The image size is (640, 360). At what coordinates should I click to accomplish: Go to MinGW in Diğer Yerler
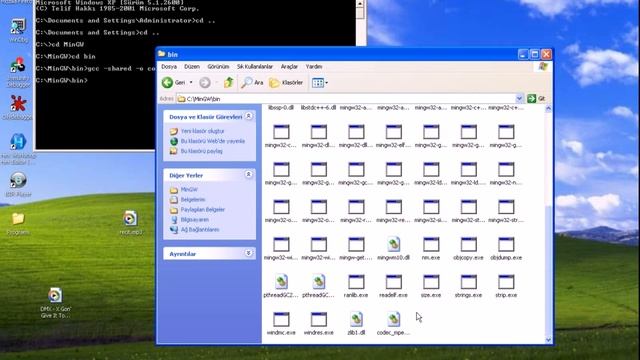(189, 190)
